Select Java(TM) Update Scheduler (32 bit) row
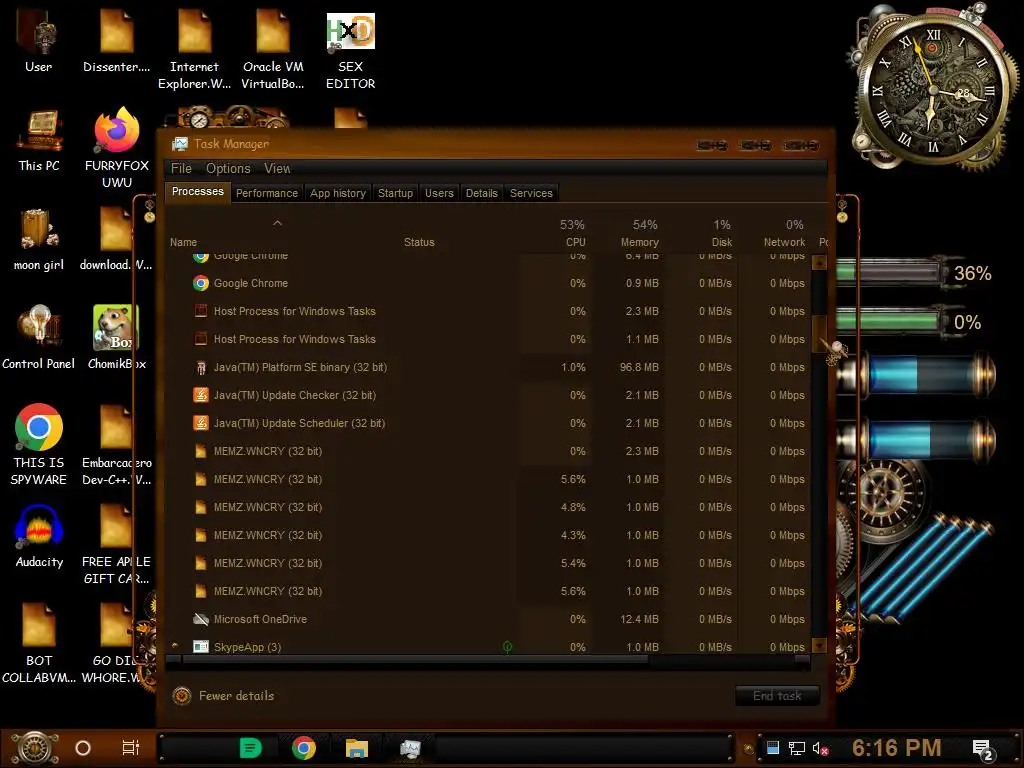1024x768 pixels. (487, 423)
